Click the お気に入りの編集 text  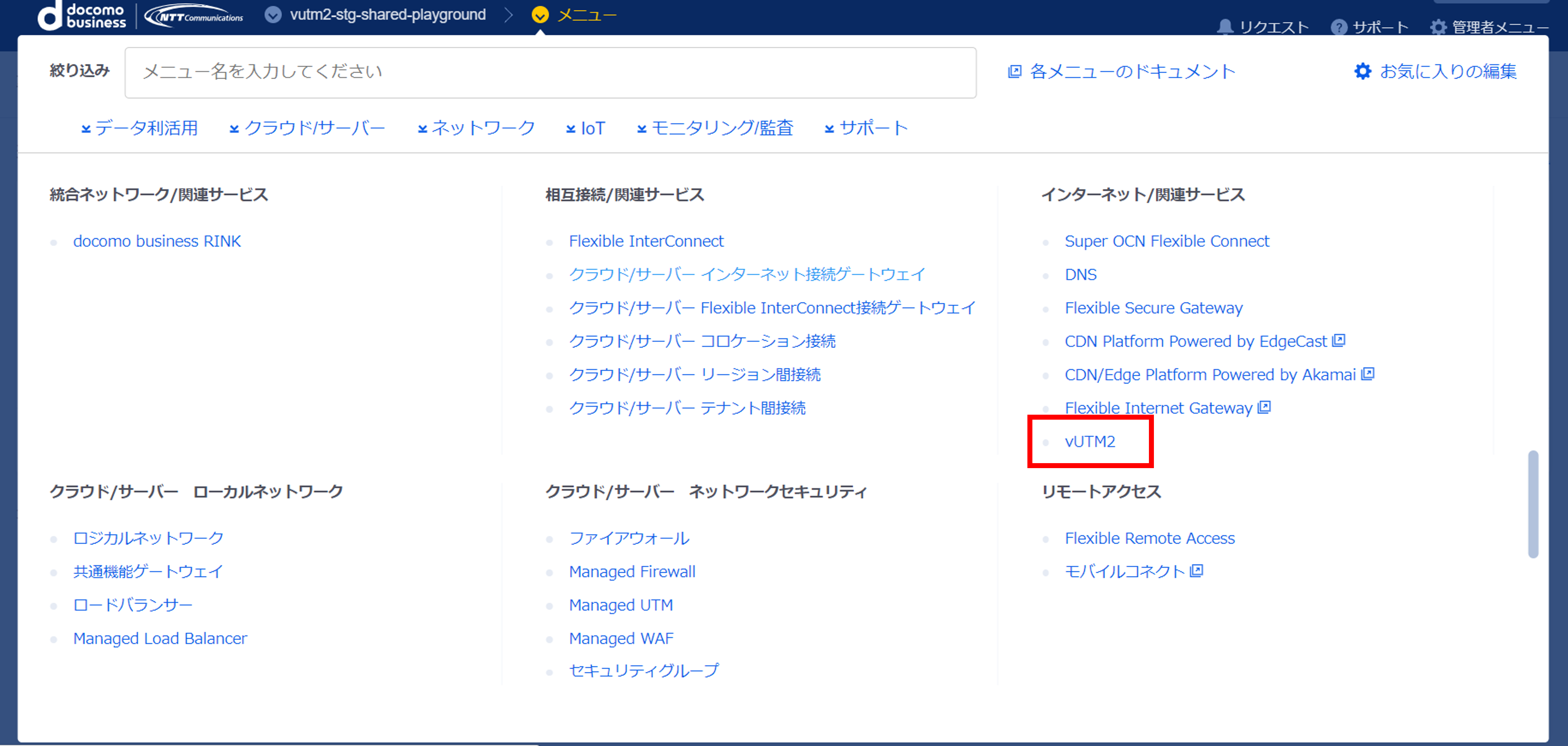click(1448, 72)
